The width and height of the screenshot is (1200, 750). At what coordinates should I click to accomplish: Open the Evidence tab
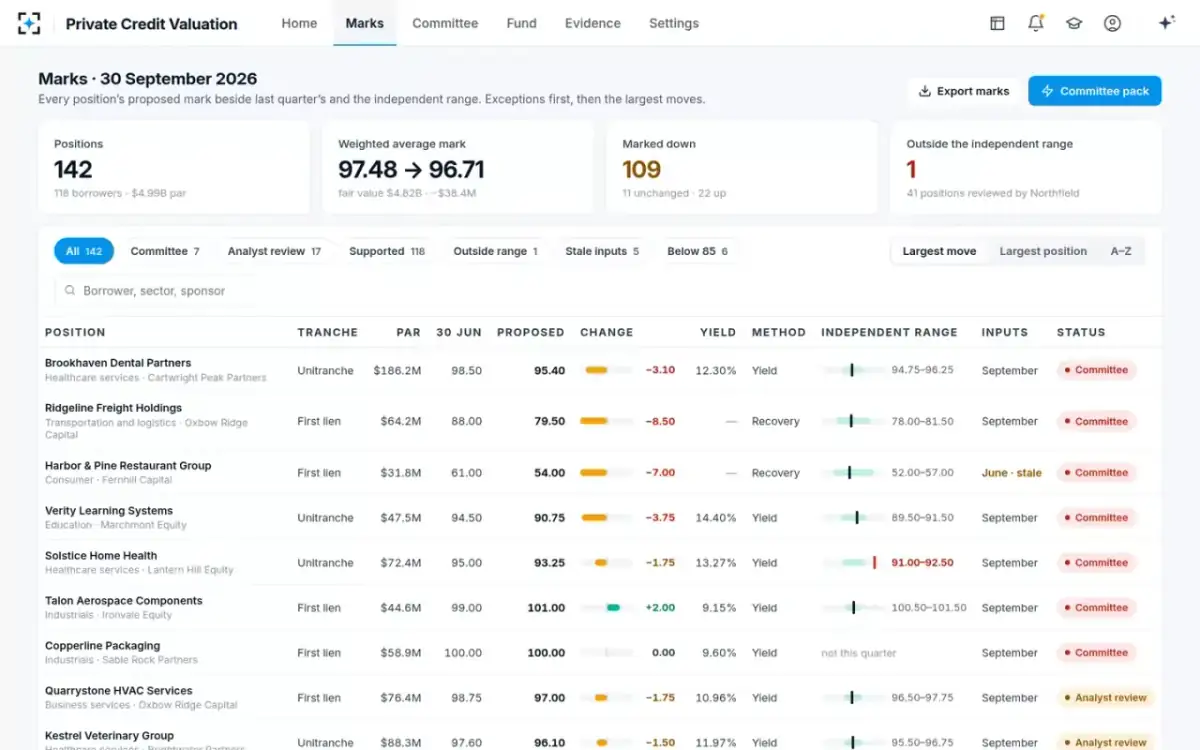[593, 23]
